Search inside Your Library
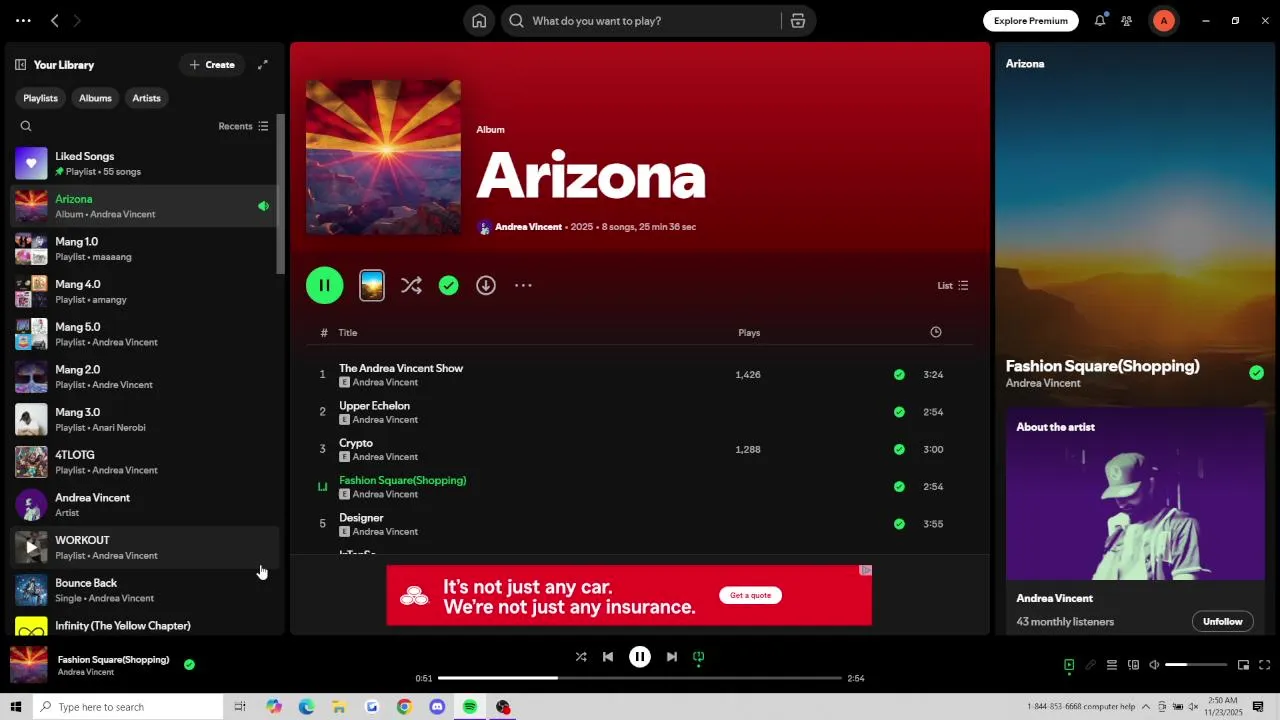The width and height of the screenshot is (1280, 720). [x=26, y=126]
